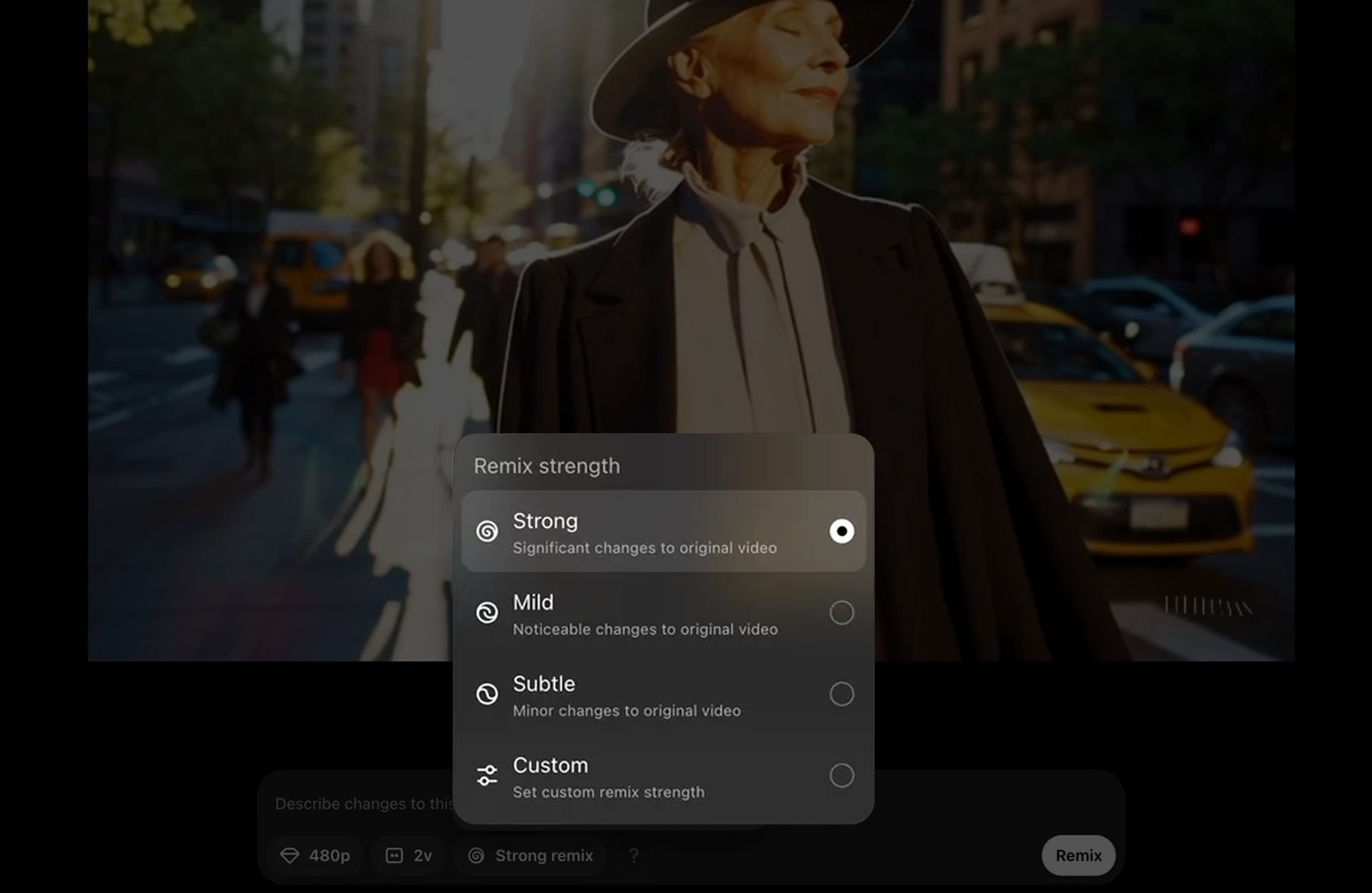This screenshot has height=893, width=1372.
Task: Select the Subtle radio button
Action: click(x=841, y=694)
